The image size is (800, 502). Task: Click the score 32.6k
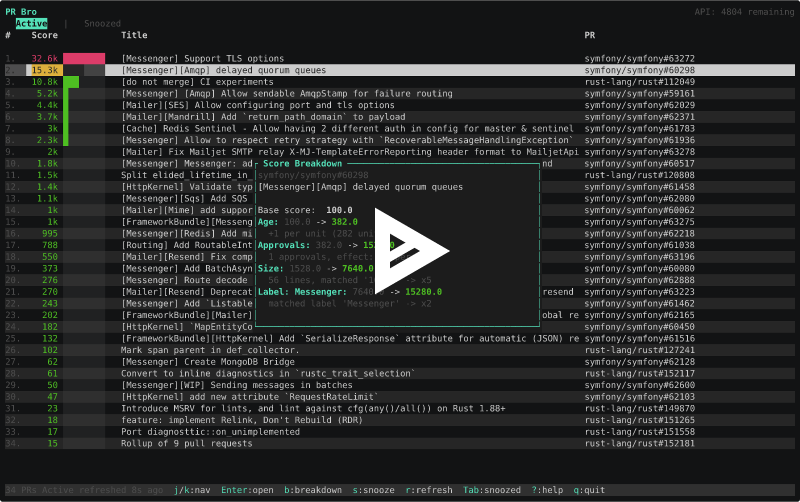pyautogui.click(x=45, y=59)
